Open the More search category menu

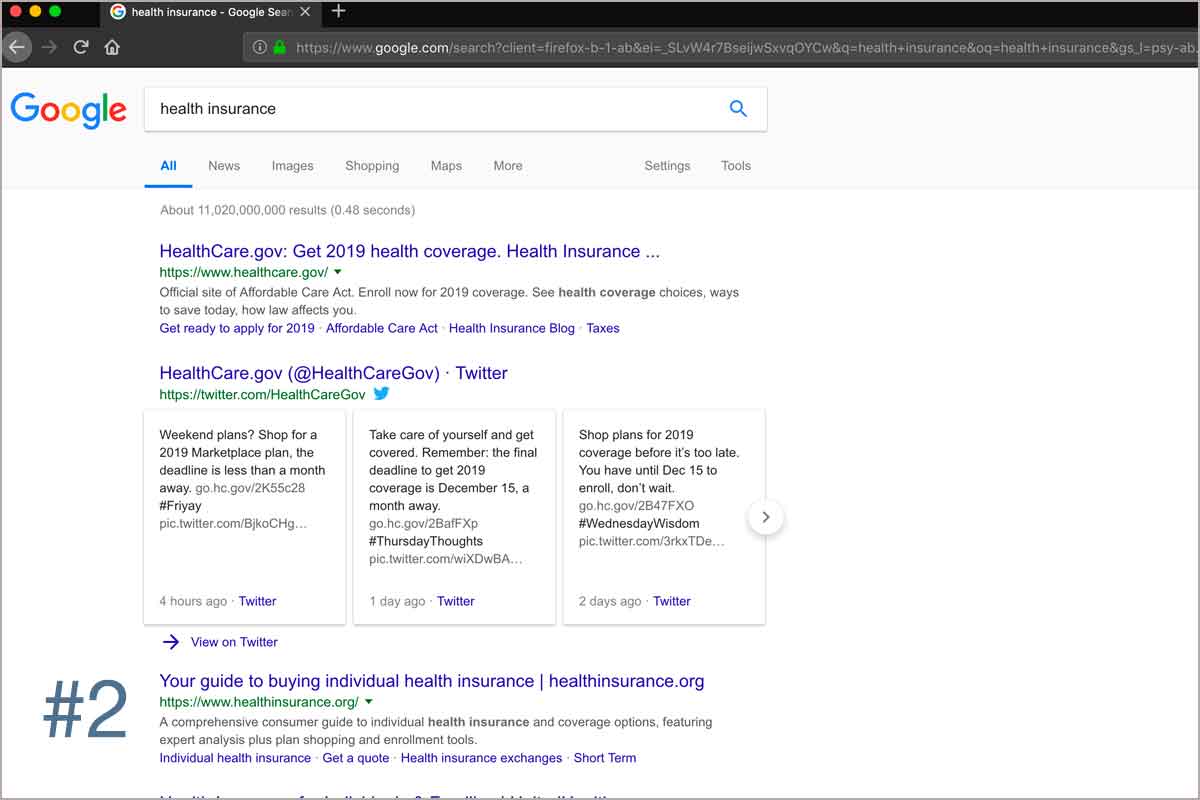(508, 166)
